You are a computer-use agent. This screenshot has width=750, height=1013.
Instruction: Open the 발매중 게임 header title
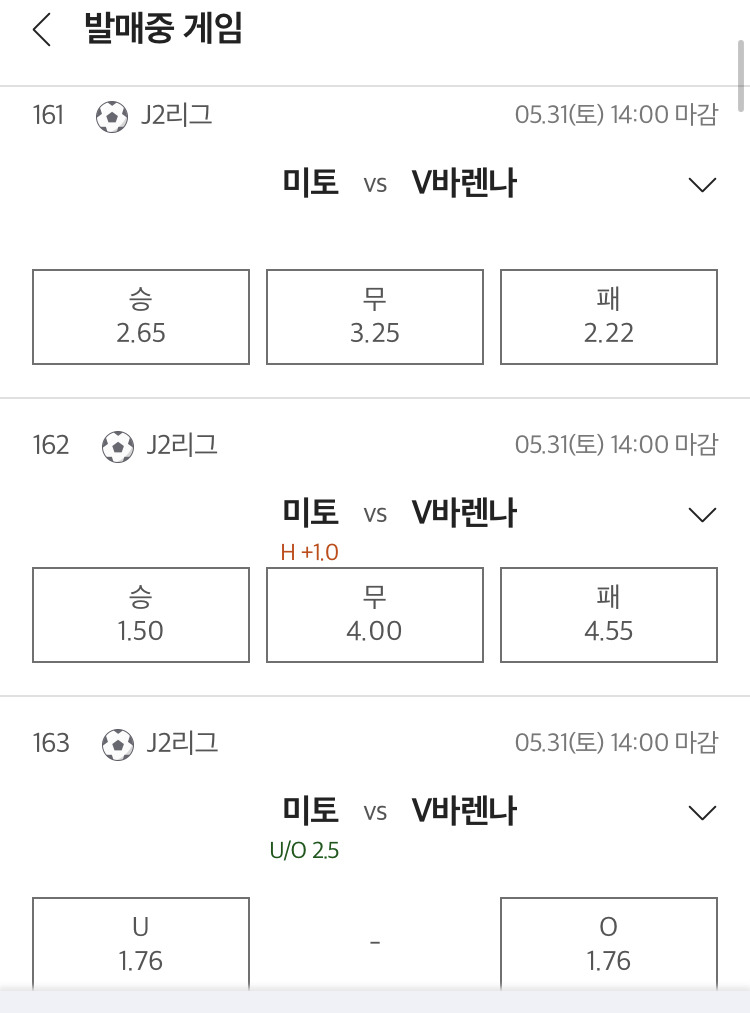tap(163, 30)
